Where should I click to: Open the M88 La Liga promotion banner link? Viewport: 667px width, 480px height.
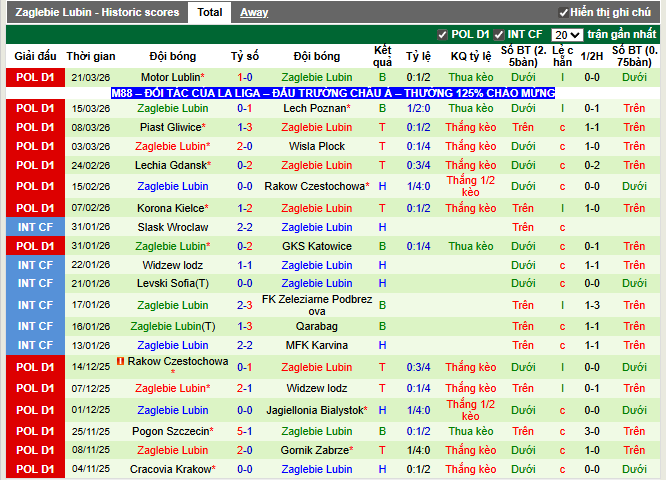coord(333,93)
